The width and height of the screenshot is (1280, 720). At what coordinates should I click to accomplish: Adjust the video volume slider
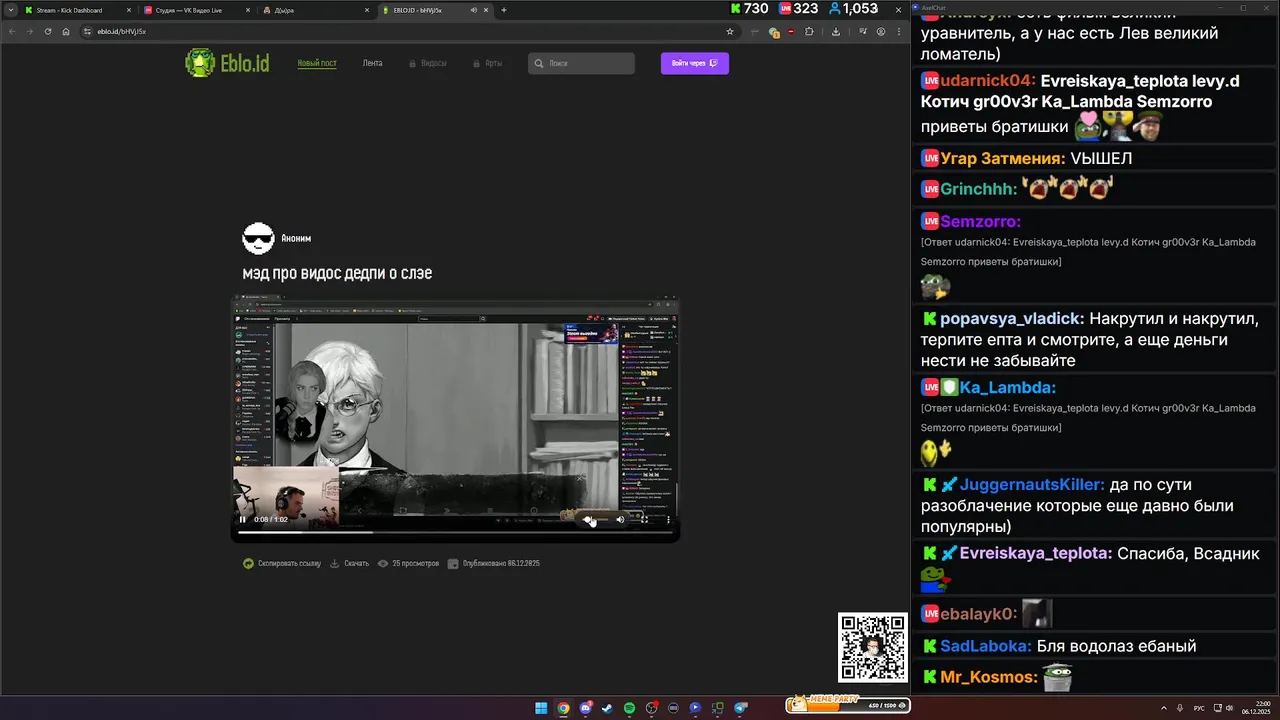pos(598,519)
